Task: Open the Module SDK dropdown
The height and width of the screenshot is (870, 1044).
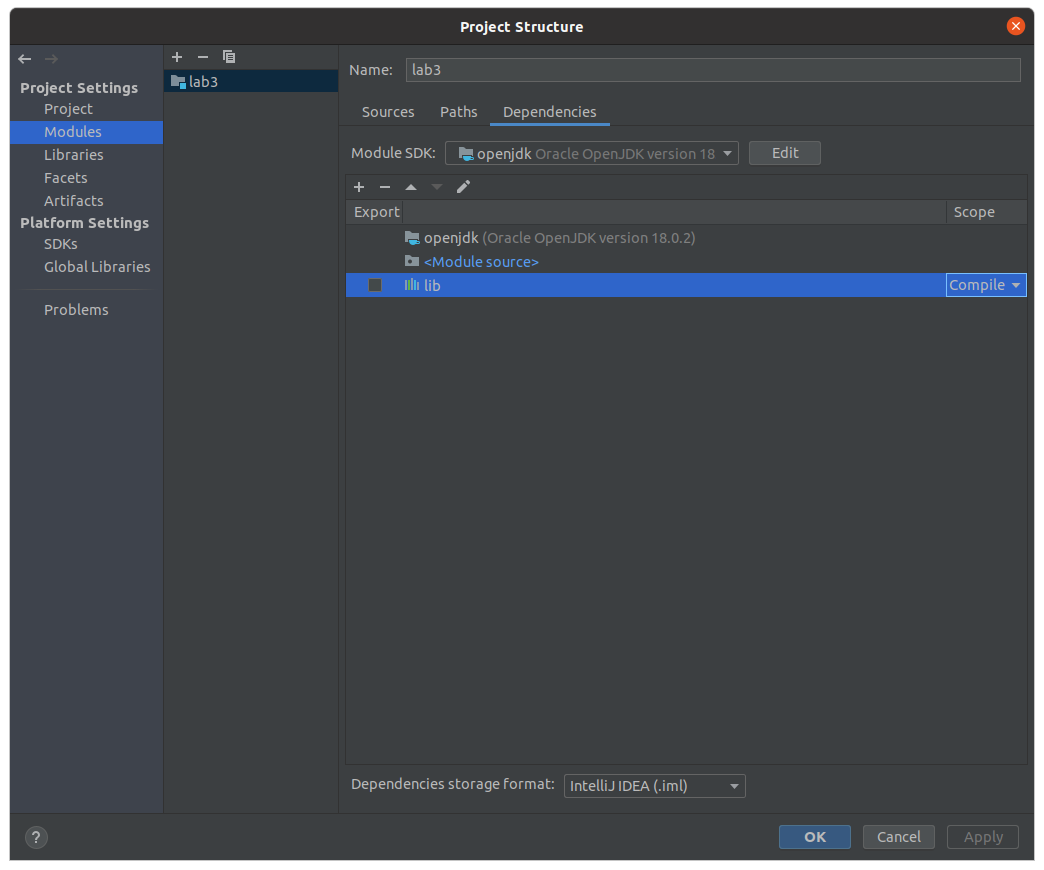Action: [x=592, y=153]
